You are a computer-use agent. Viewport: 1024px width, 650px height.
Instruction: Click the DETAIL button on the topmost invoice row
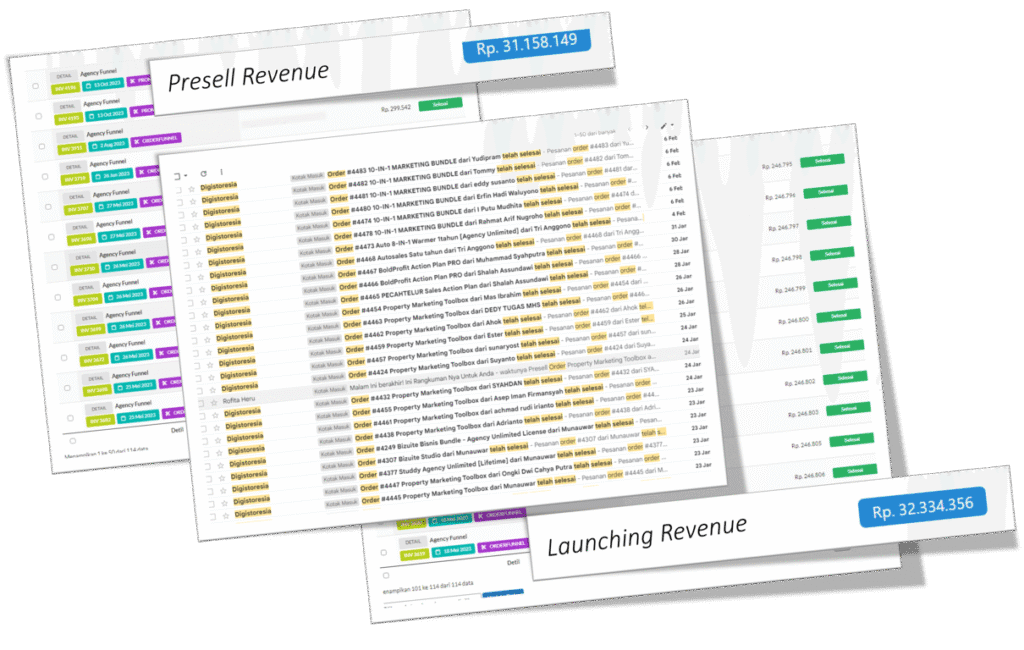(66, 76)
